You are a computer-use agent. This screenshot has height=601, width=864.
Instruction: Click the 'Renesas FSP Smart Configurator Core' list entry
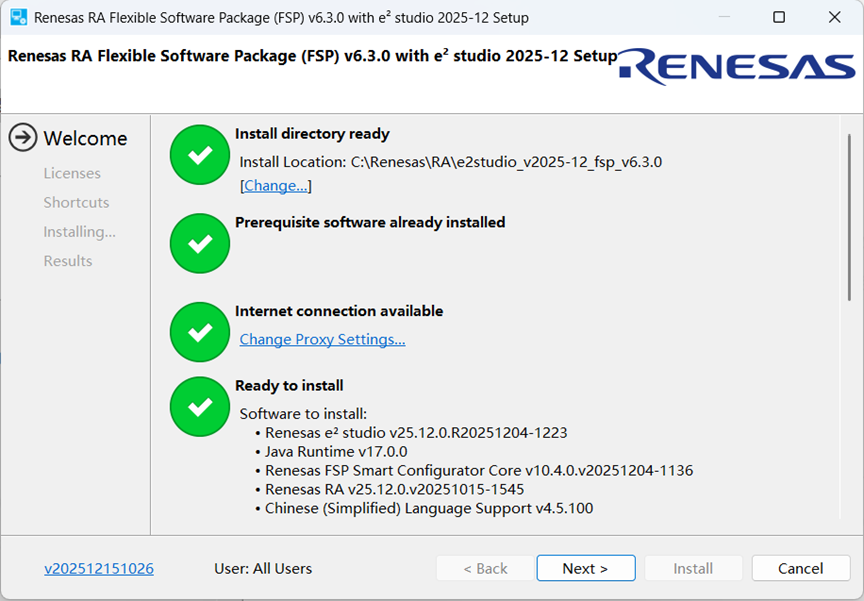point(479,470)
